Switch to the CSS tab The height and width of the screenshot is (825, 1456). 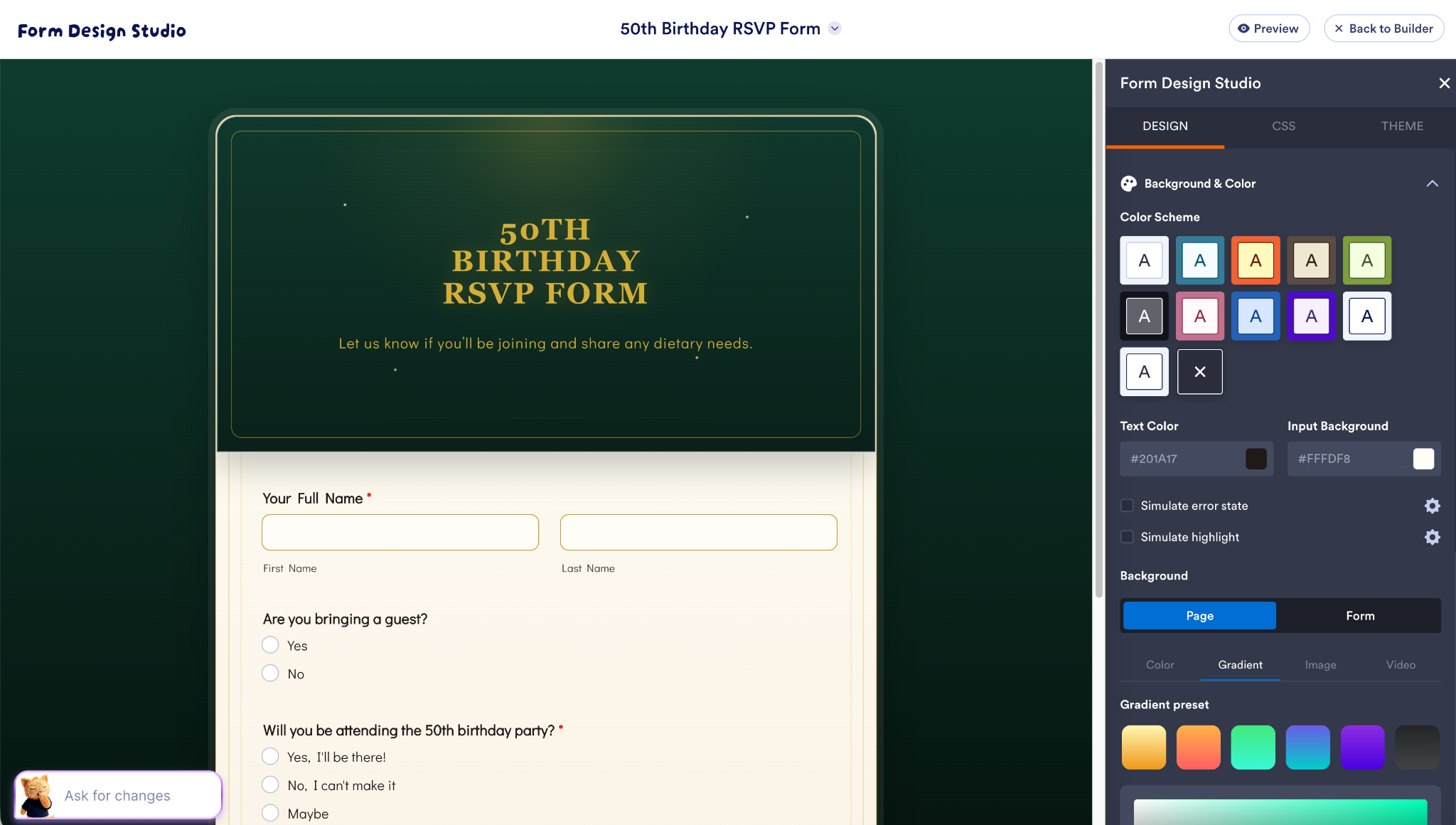(1283, 126)
